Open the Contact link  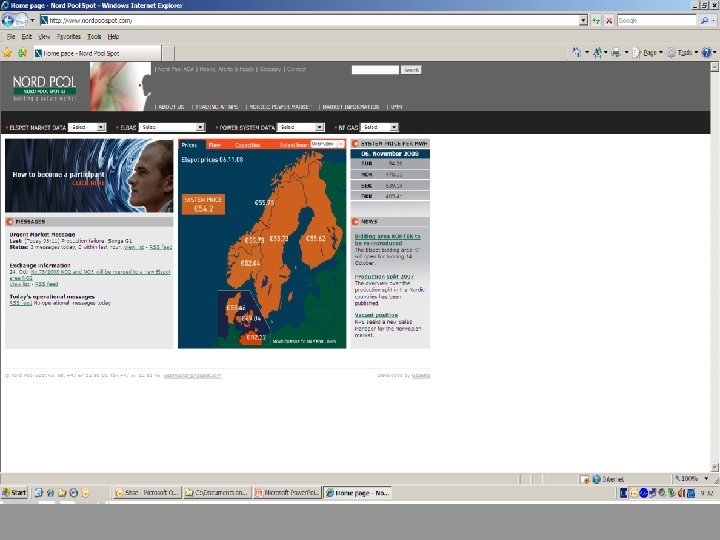point(296,69)
